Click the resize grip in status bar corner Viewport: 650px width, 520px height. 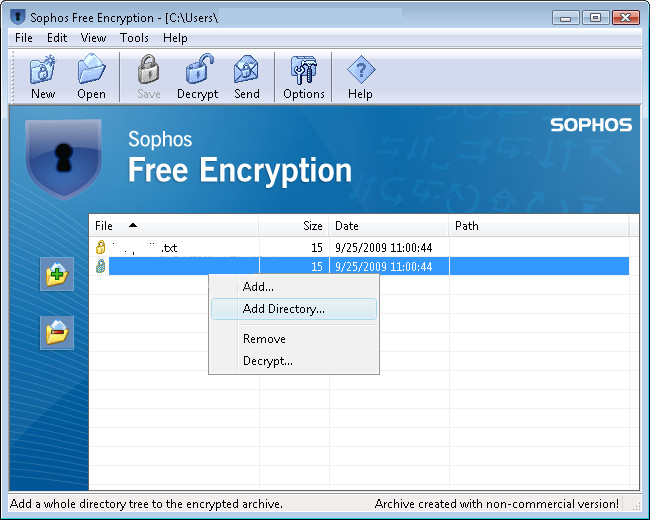[635, 505]
